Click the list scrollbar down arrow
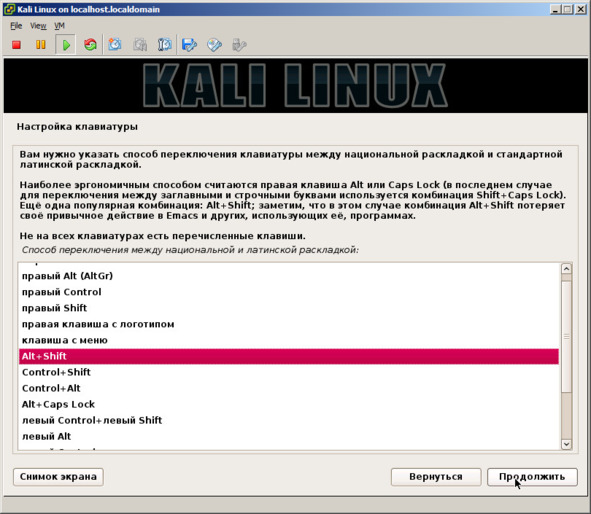The image size is (591, 514). pyautogui.click(x=566, y=444)
